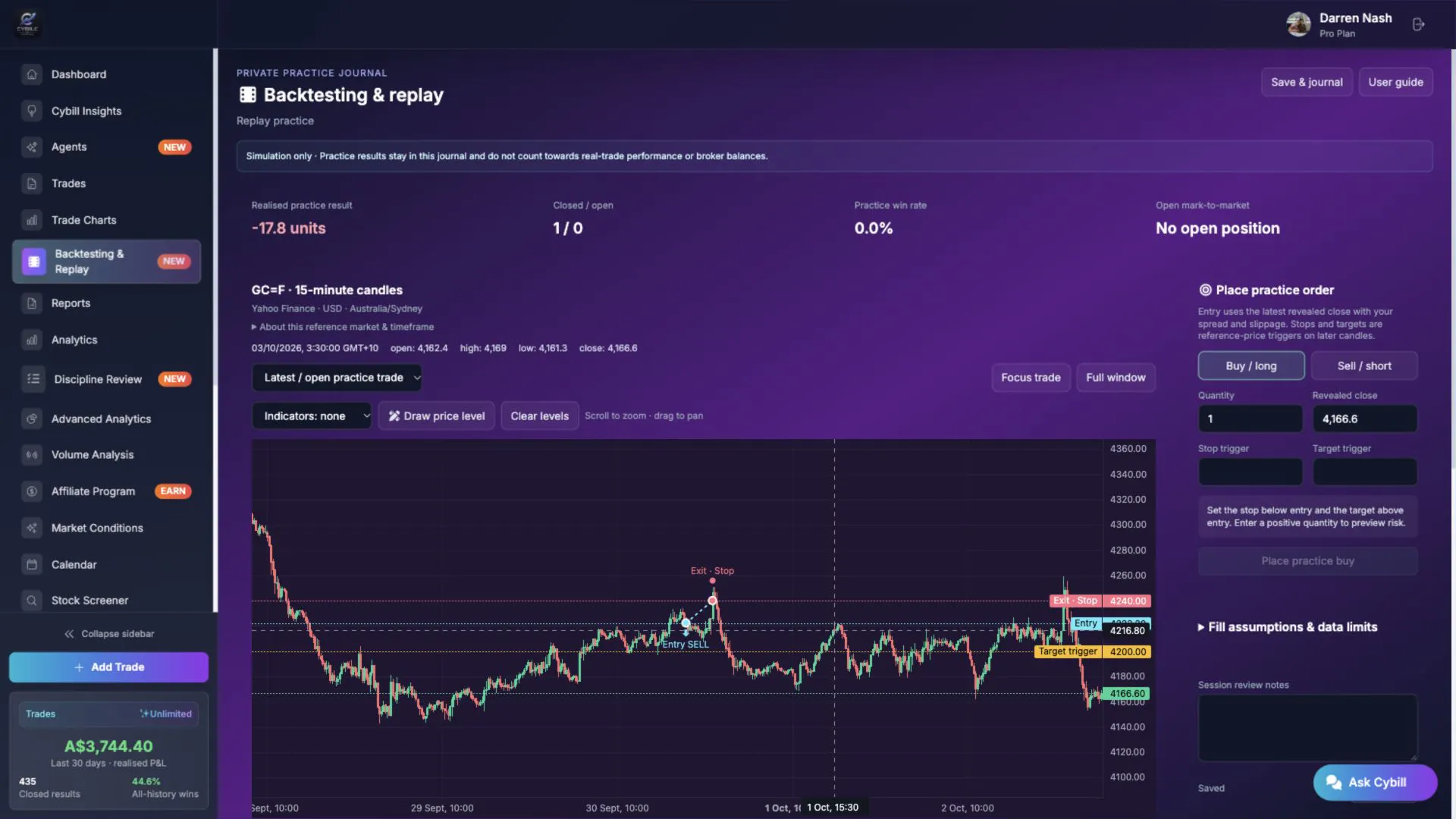Click the Agents sparkle icon
Image resolution: width=1456 pixels, height=819 pixels.
32,147
